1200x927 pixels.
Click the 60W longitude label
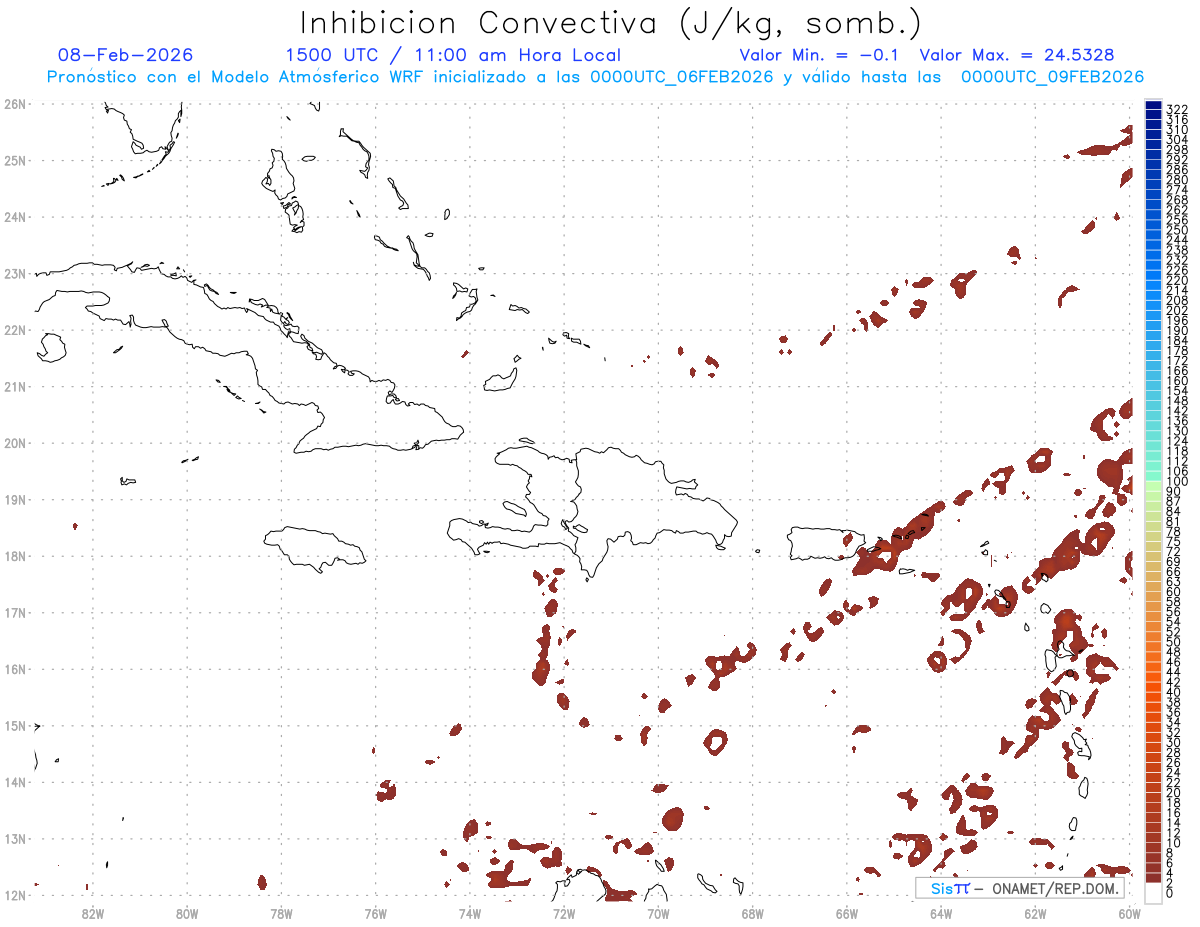(x=1130, y=913)
